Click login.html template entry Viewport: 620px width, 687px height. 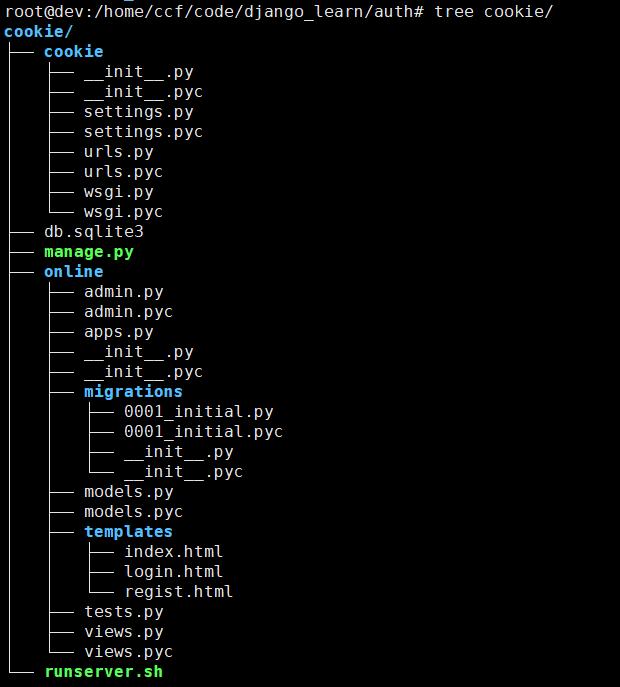(x=174, y=572)
